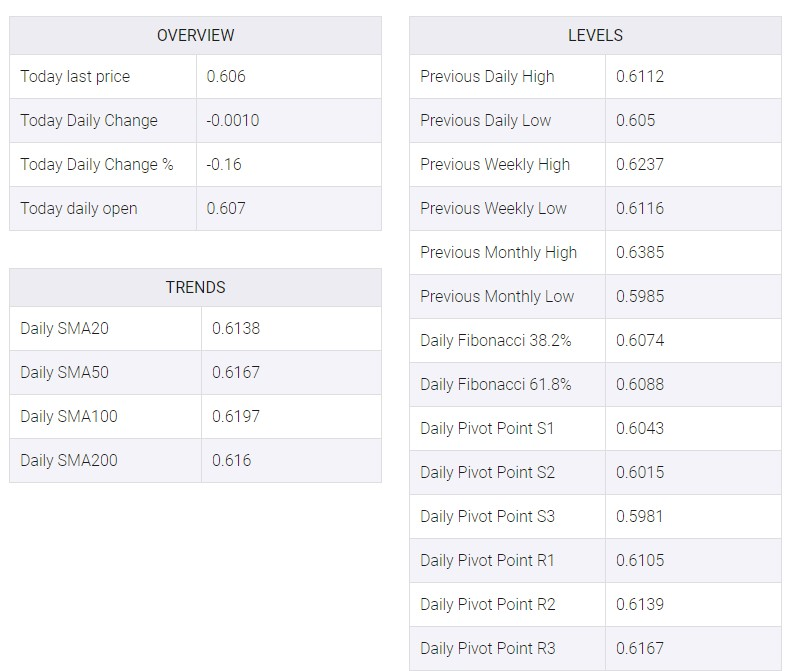Select the Daily SMA100 value 0.6197

pos(236,416)
